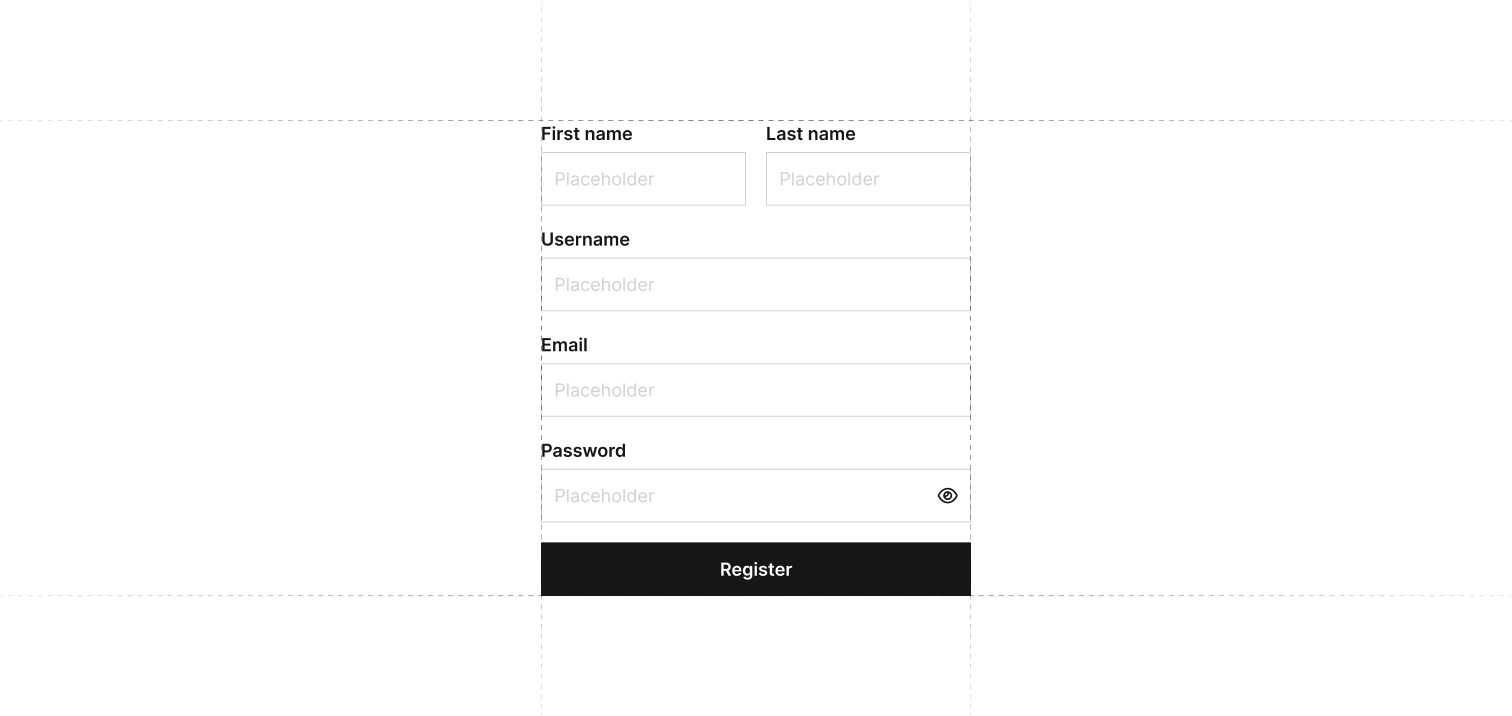Click the placeholder text in Username field
Screen dimensions: 1512x716
pos(604,285)
